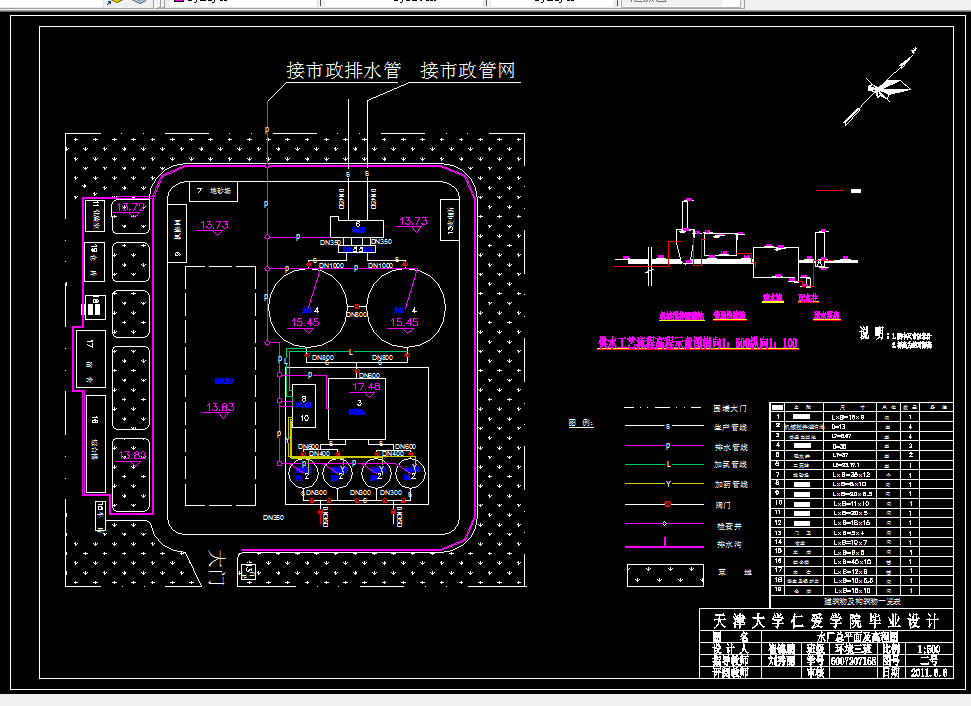Click the magenta 排水管线 legend symbol
This screenshot has height=706, width=971.
tap(667, 446)
